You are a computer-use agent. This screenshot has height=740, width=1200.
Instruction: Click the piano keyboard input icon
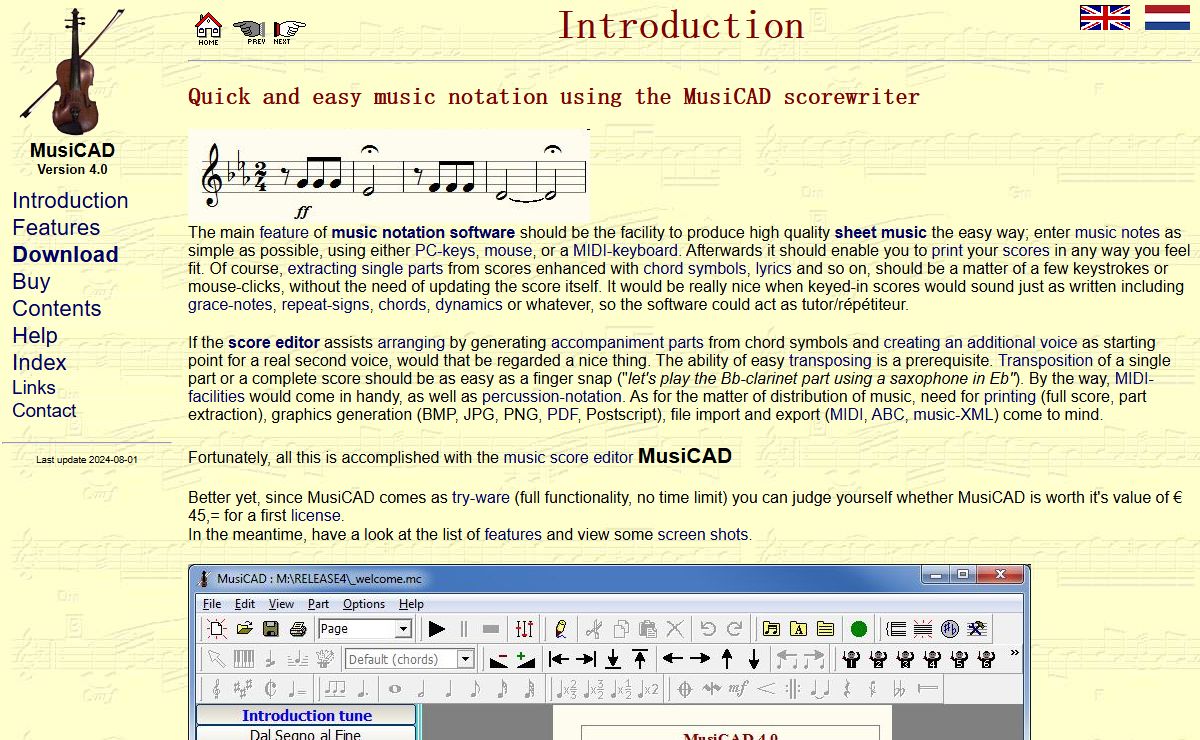click(x=244, y=659)
